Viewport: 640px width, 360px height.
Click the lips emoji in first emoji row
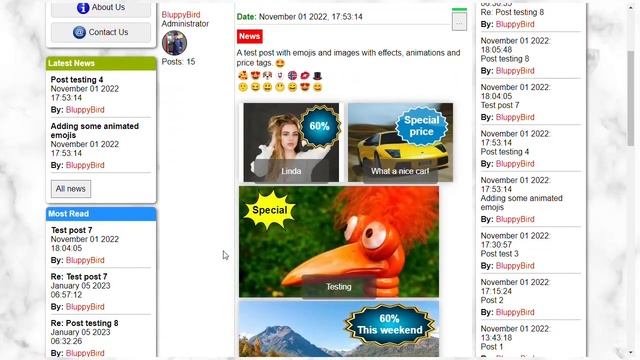tap(305, 76)
